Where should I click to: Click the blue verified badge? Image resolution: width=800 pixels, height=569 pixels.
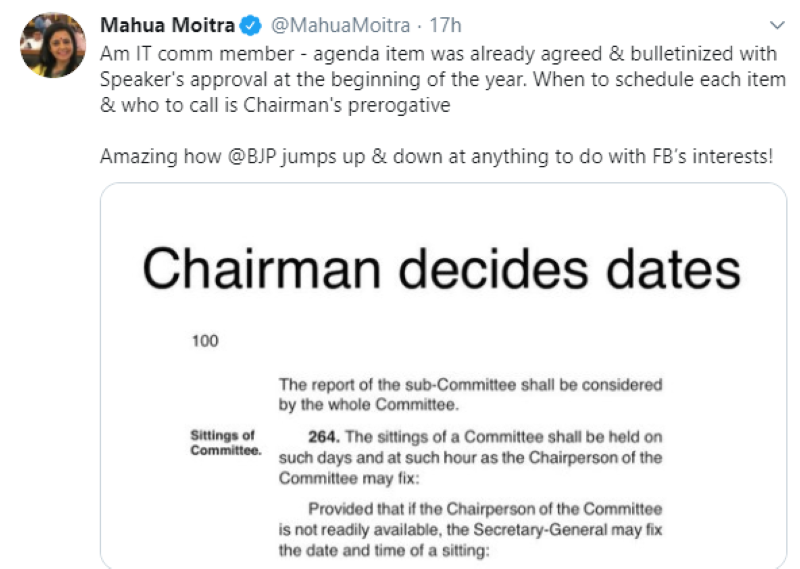click(252, 24)
